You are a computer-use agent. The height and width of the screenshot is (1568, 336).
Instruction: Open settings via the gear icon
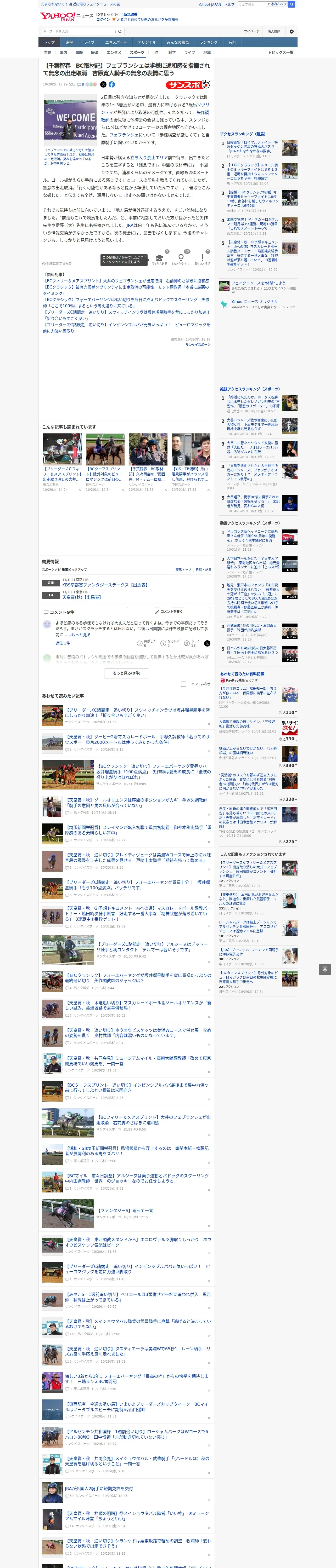tap(292, 32)
